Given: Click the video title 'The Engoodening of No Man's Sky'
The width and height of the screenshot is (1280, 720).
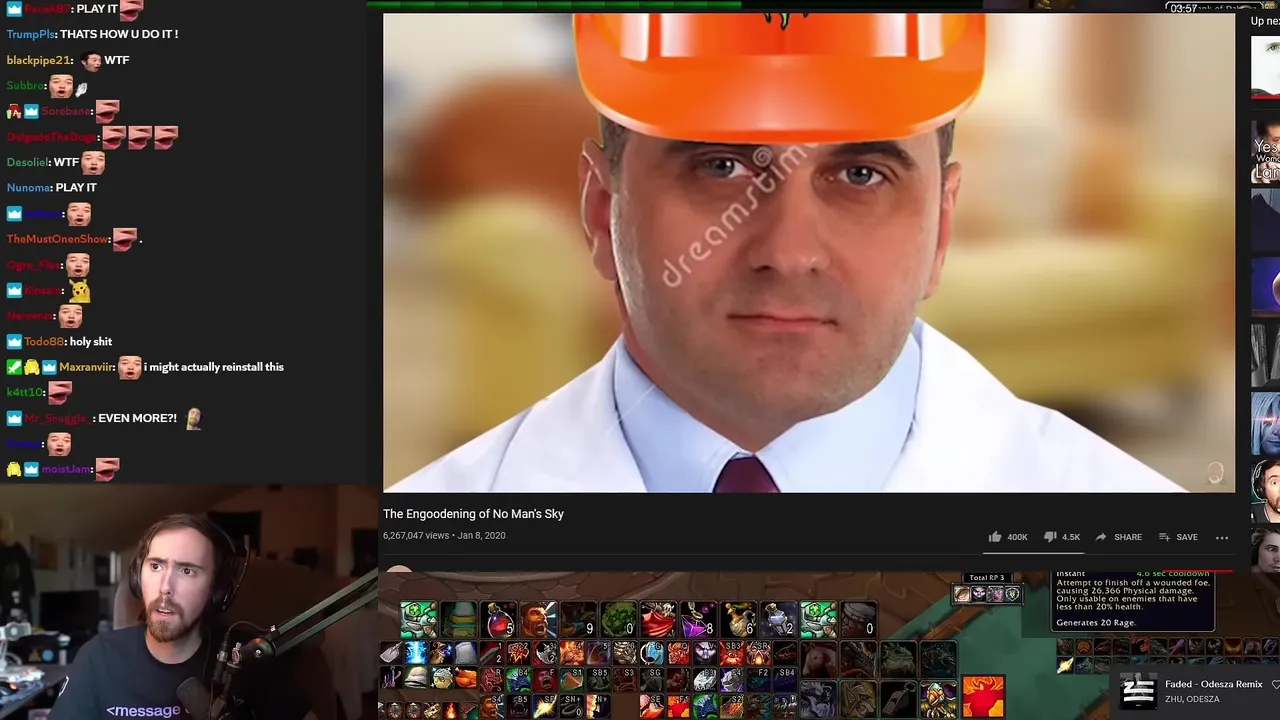Looking at the screenshot, I should click(473, 514).
